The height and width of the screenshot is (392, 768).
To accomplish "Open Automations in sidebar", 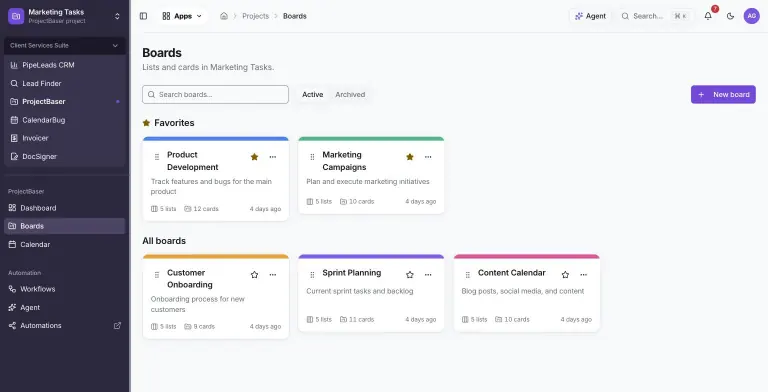I will [65, 325].
